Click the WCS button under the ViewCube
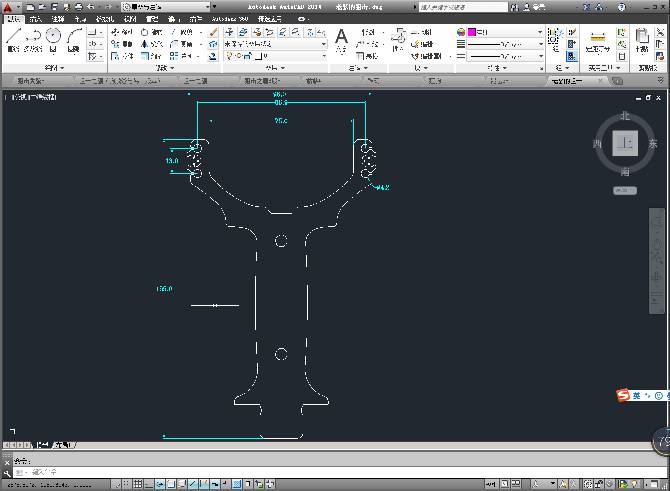The height and width of the screenshot is (491, 670). (x=625, y=191)
